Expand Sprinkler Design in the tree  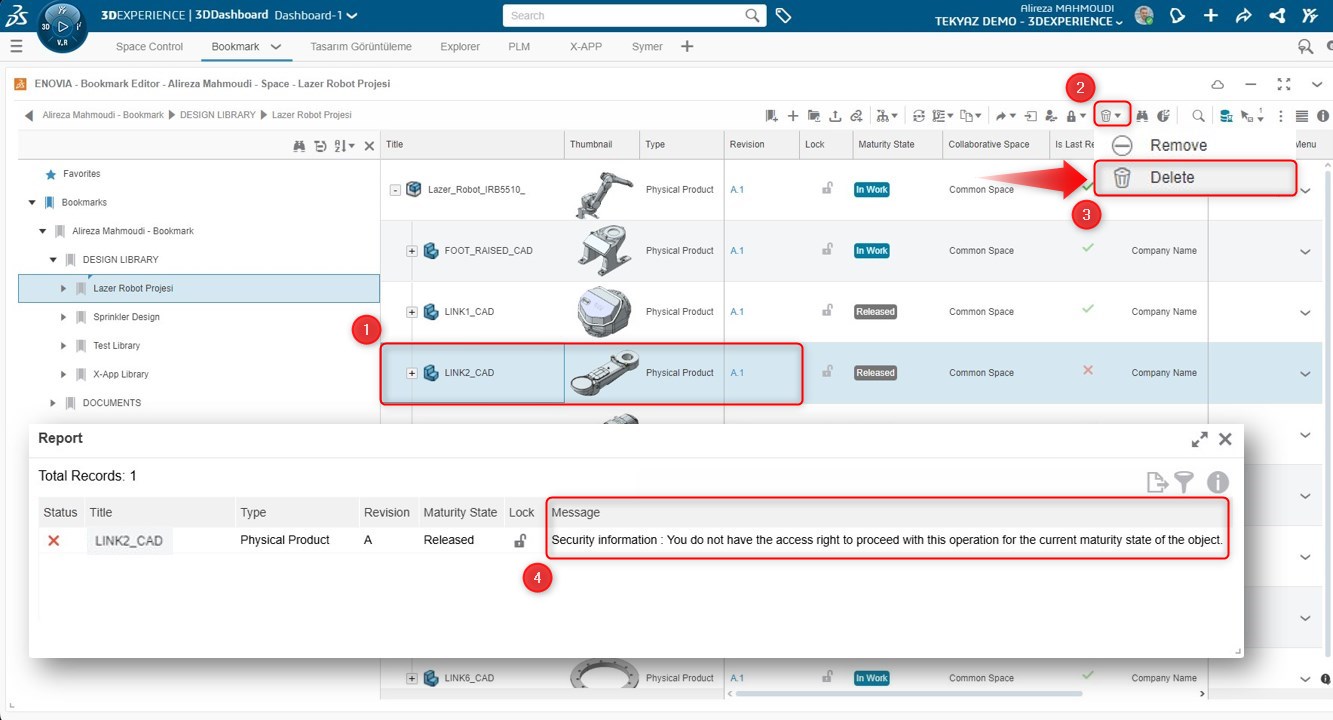tap(64, 317)
